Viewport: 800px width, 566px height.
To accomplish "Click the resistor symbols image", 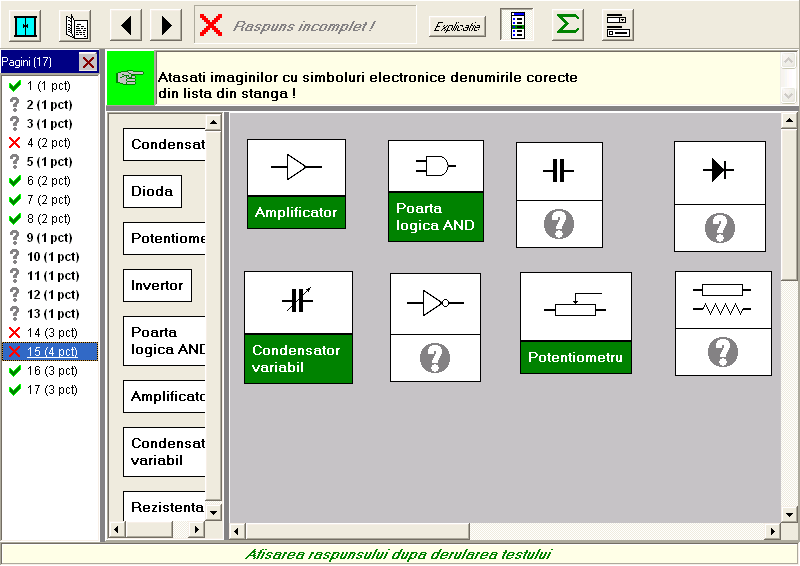I will pyautogui.click(x=723, y=300).
